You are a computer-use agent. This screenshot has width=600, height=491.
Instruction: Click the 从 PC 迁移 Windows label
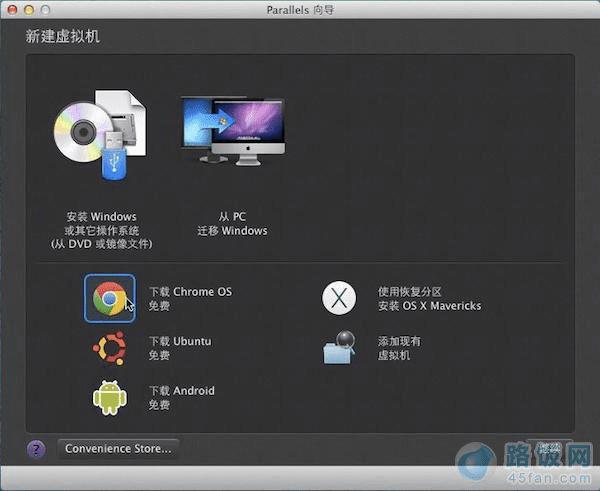[x=232, y=223]
